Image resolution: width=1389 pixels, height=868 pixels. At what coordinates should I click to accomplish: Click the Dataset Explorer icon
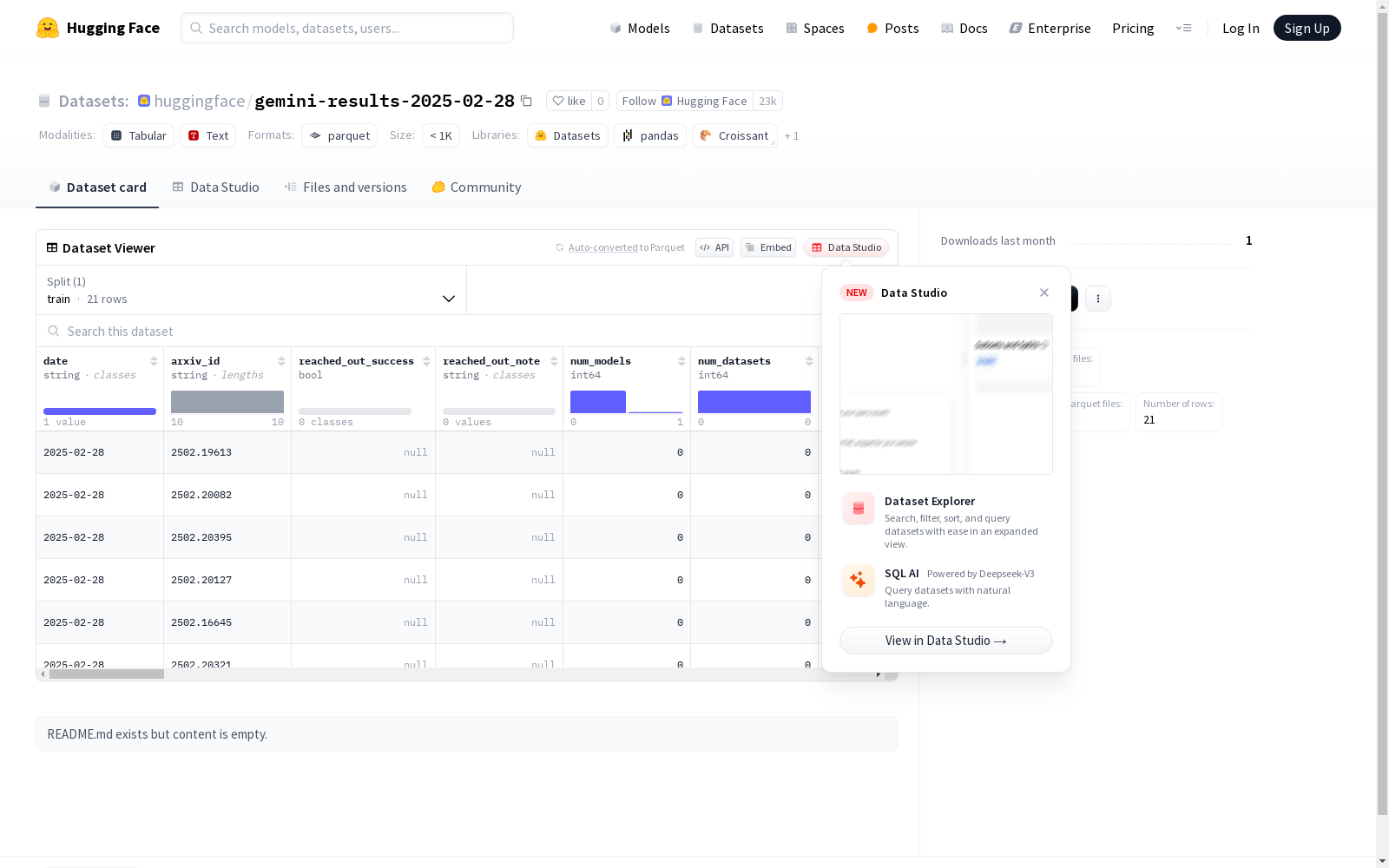coord(859,509)
